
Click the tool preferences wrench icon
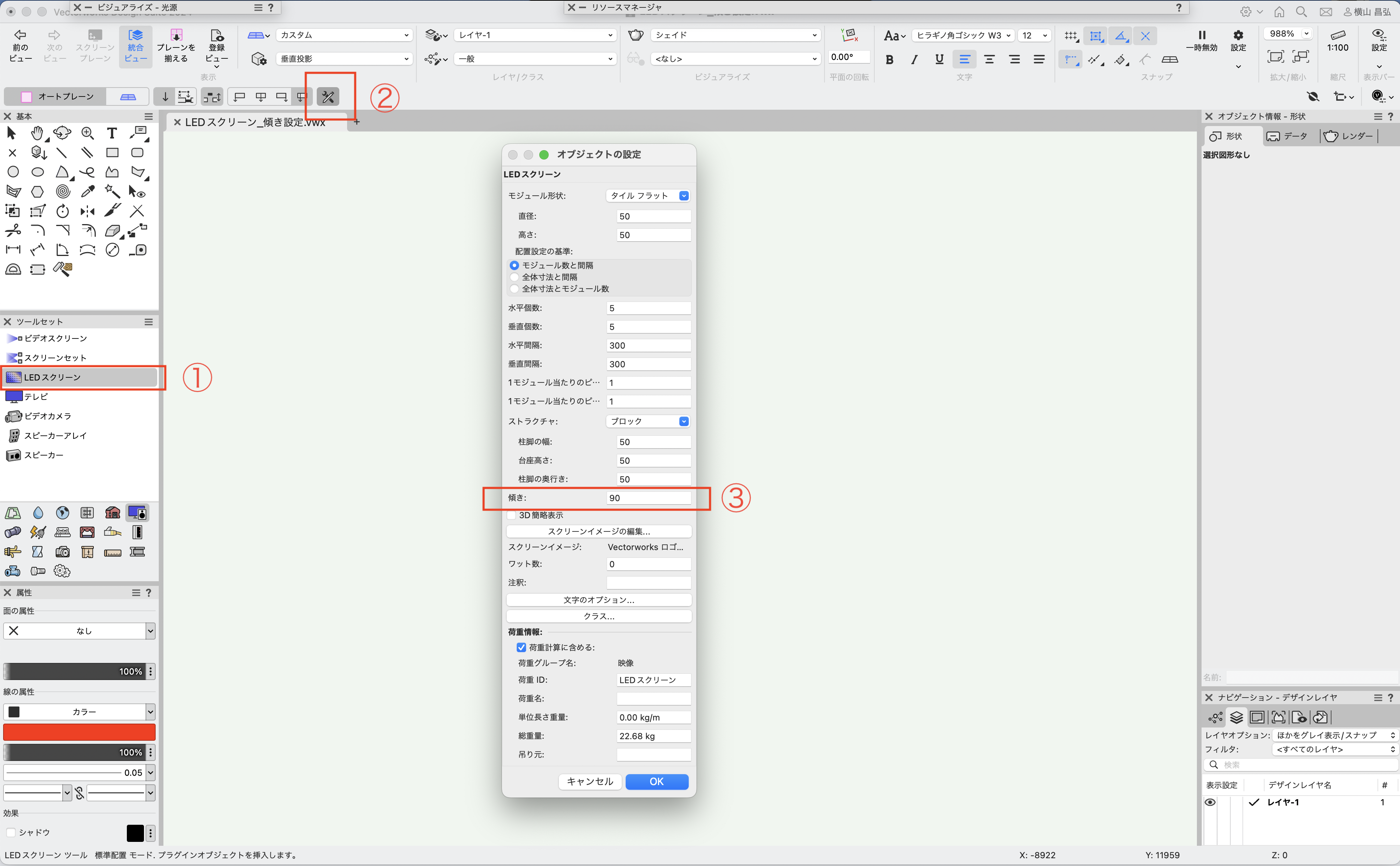pyautogui.click(x=328, y=97)
